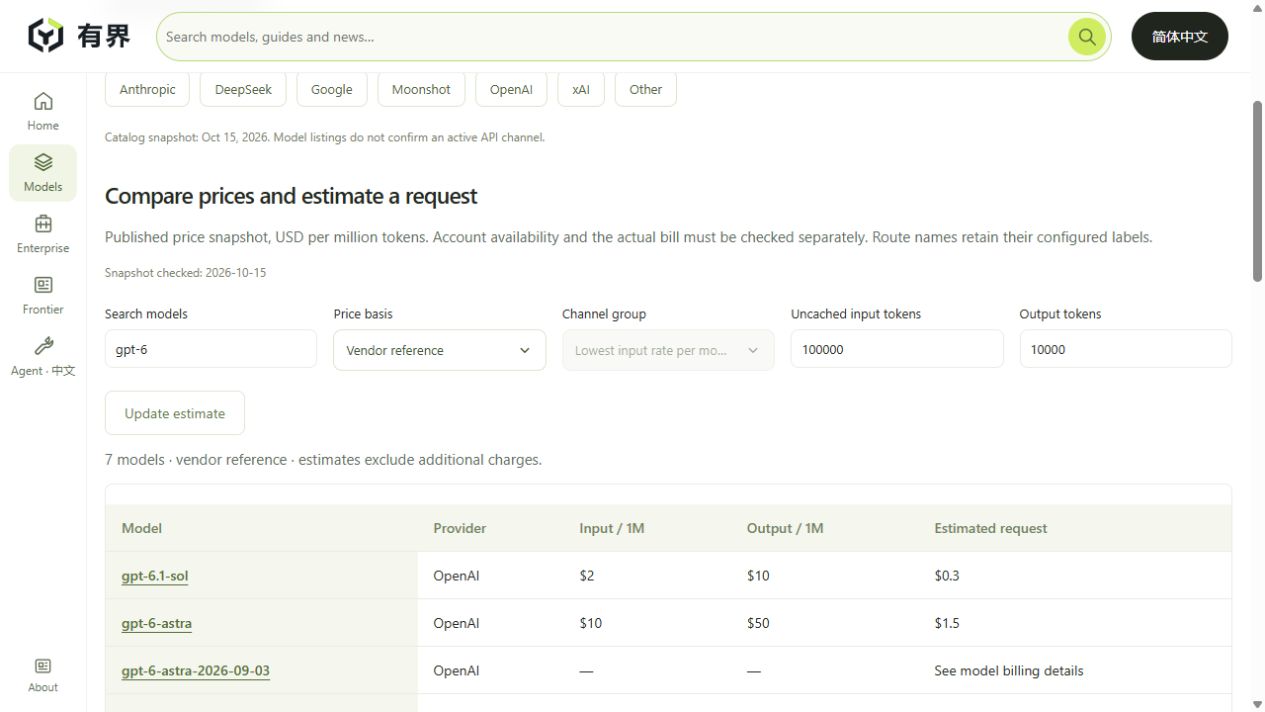Image resolution: width=1265 pixels, height=712 pixels.
Task: Click the page vertical scrollbar thumb
Action: click(1258, 190)
